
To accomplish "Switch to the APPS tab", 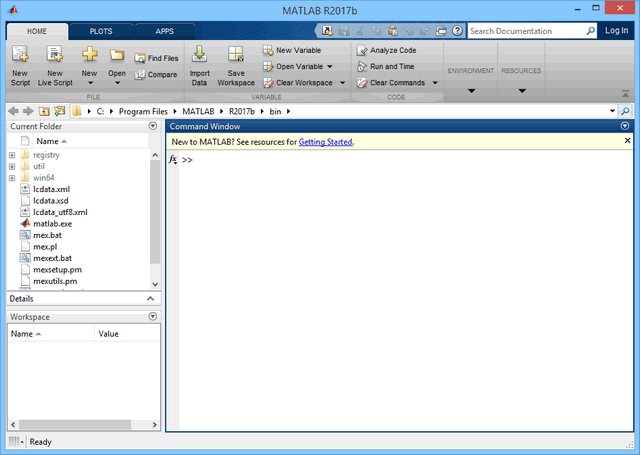I will (x=164, y=31).
